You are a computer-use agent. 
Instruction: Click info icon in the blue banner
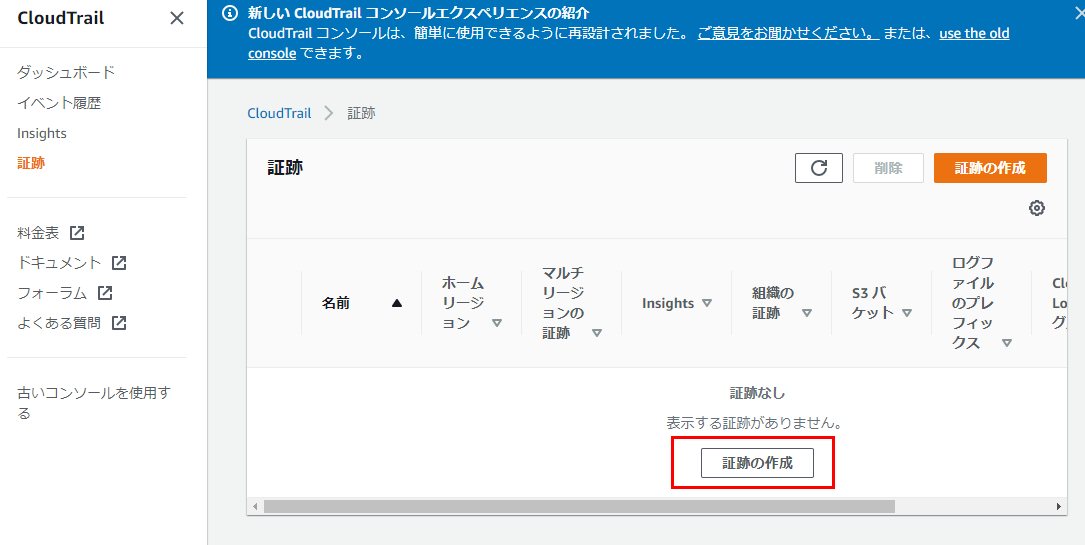(230, 14)
